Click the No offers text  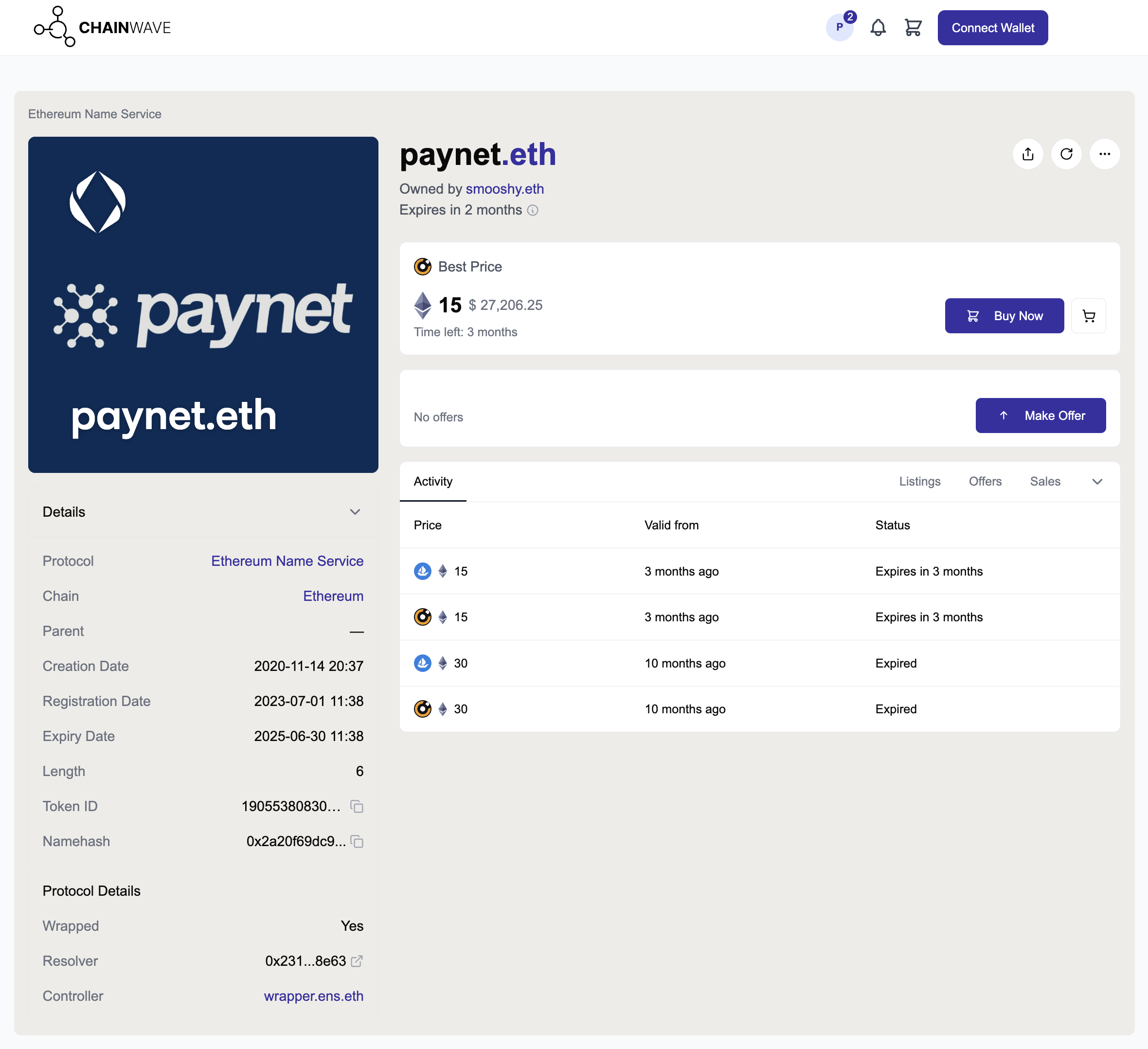438,417
